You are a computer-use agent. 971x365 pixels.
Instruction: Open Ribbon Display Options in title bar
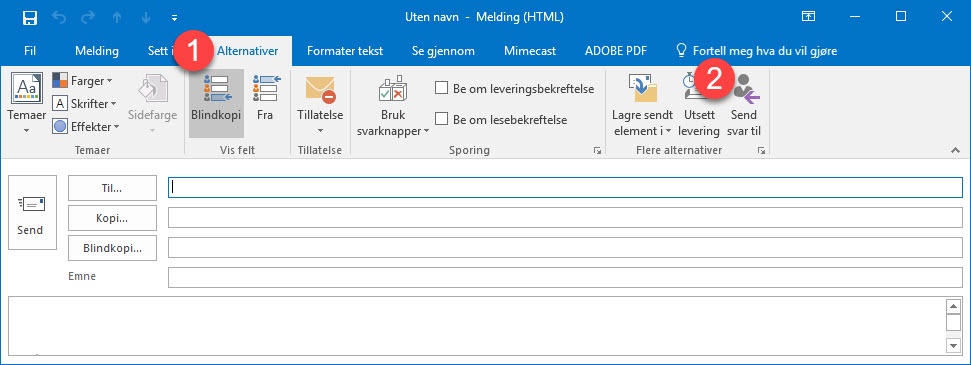pos(808,17)
